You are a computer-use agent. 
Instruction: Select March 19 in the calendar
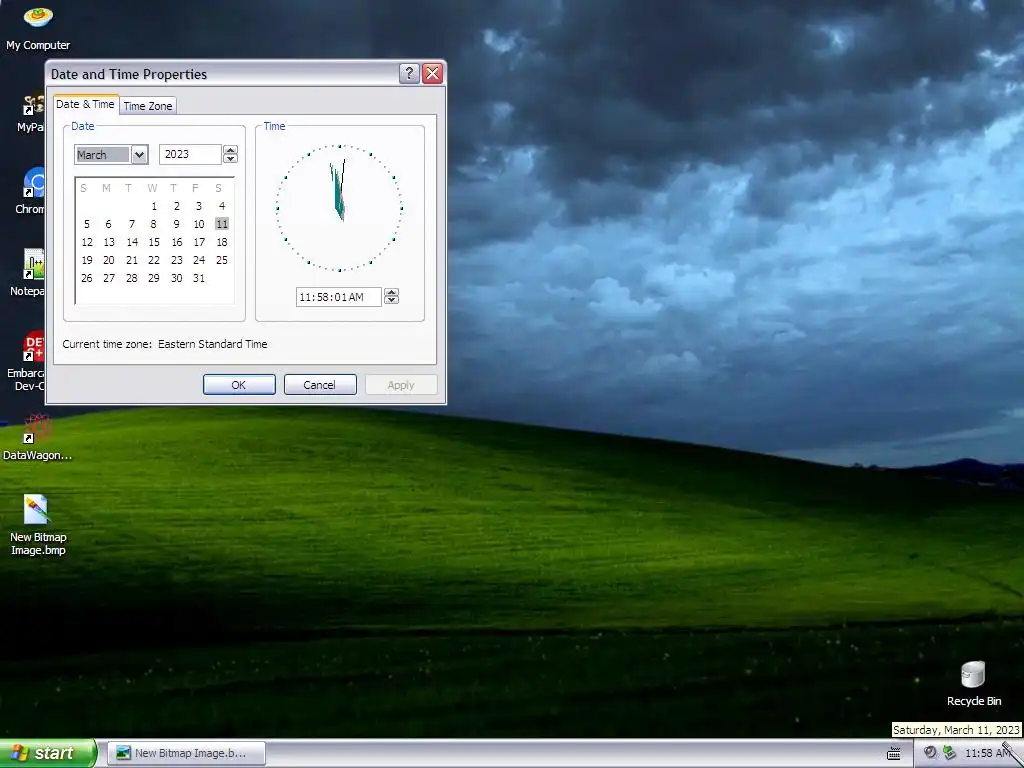[86, 260]
